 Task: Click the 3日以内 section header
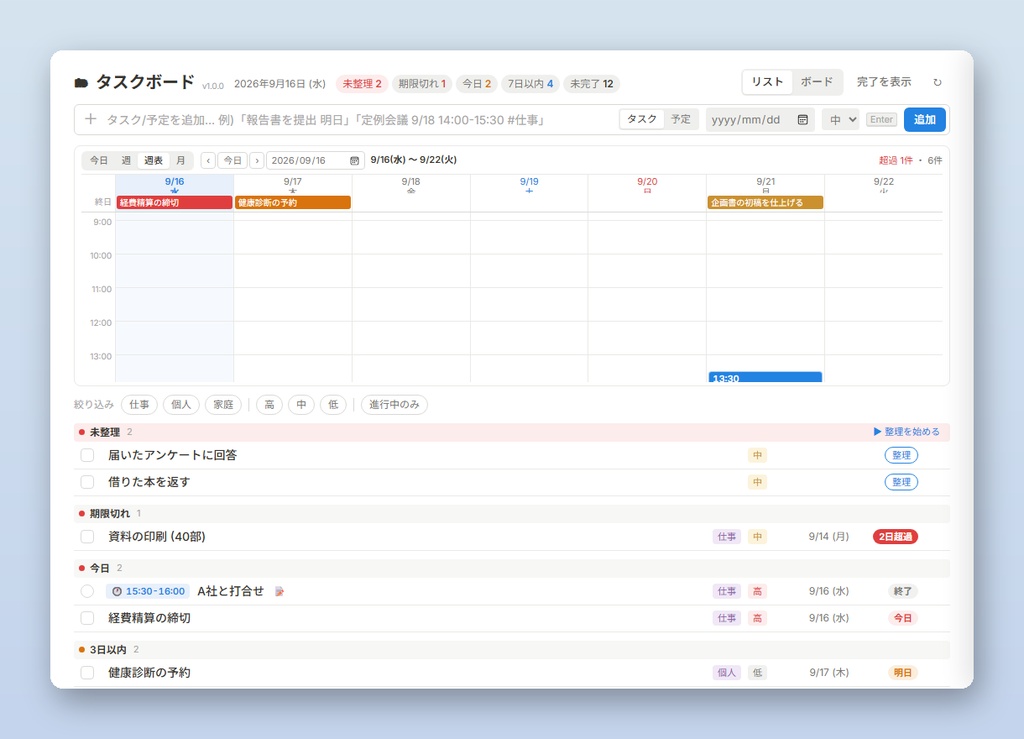(x=512, y=650)
